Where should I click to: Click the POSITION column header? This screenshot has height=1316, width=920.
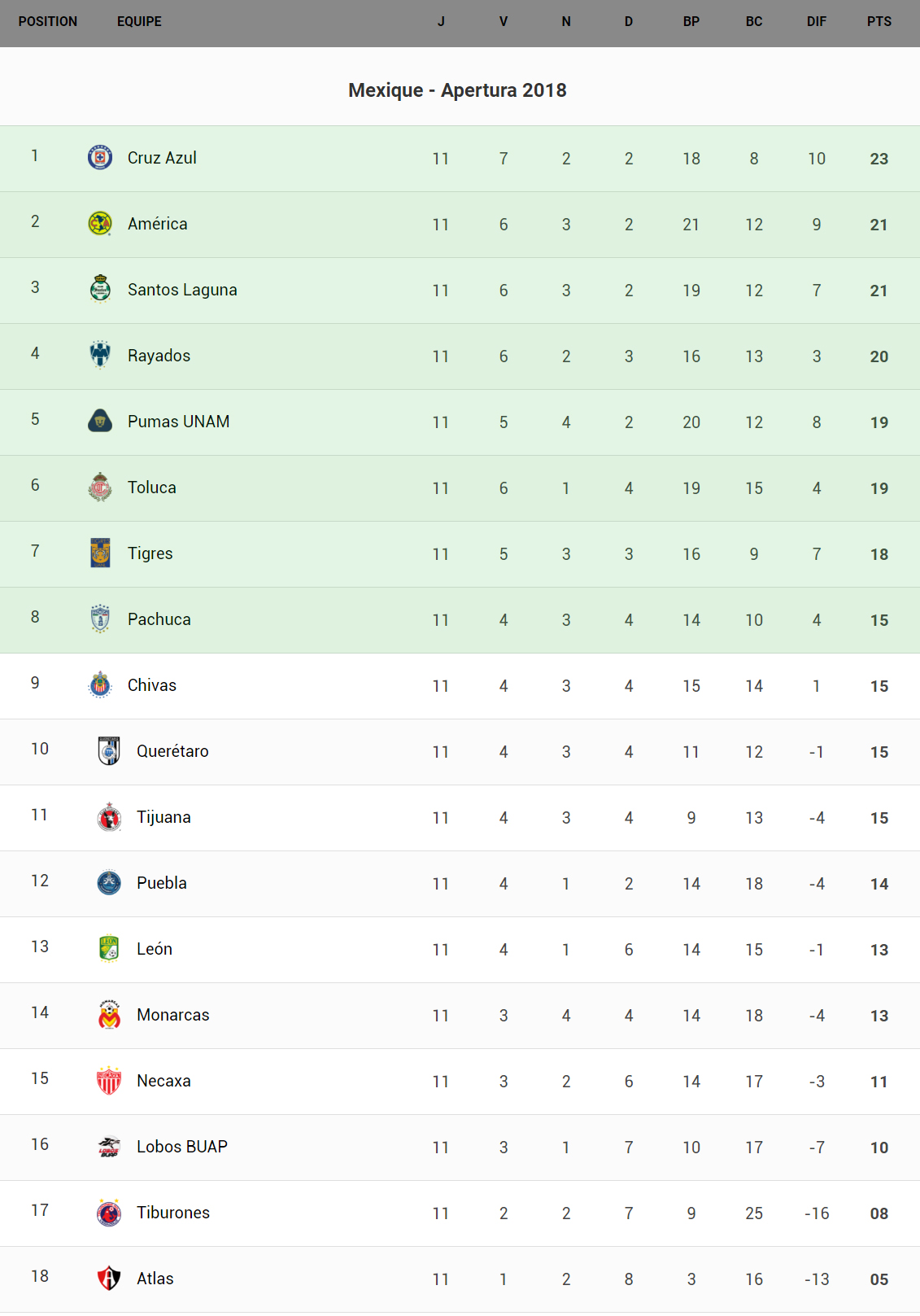(x=48, y=22)
